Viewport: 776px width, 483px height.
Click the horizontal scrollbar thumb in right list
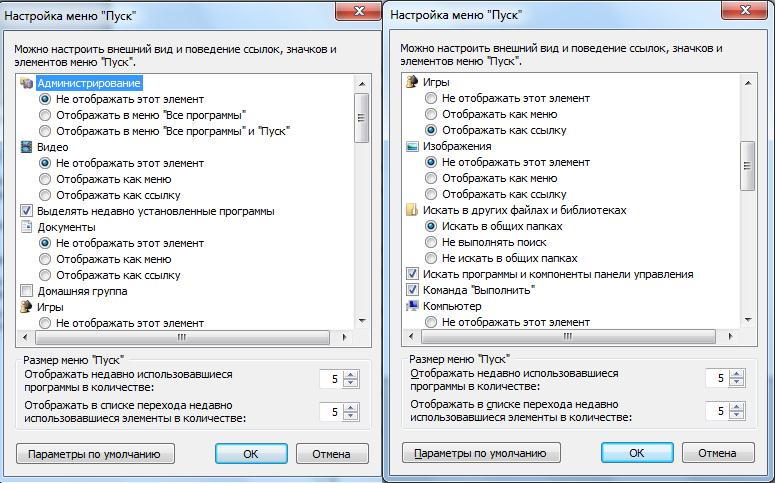pos(568,337)
